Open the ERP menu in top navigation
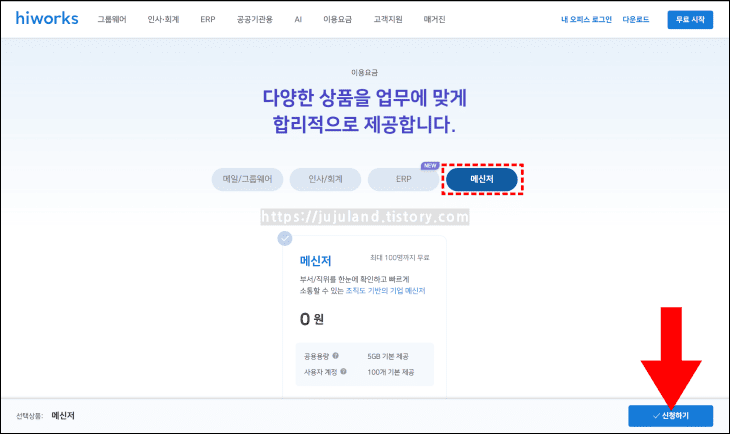The image size is (730, 434). [x=208, y=20]
